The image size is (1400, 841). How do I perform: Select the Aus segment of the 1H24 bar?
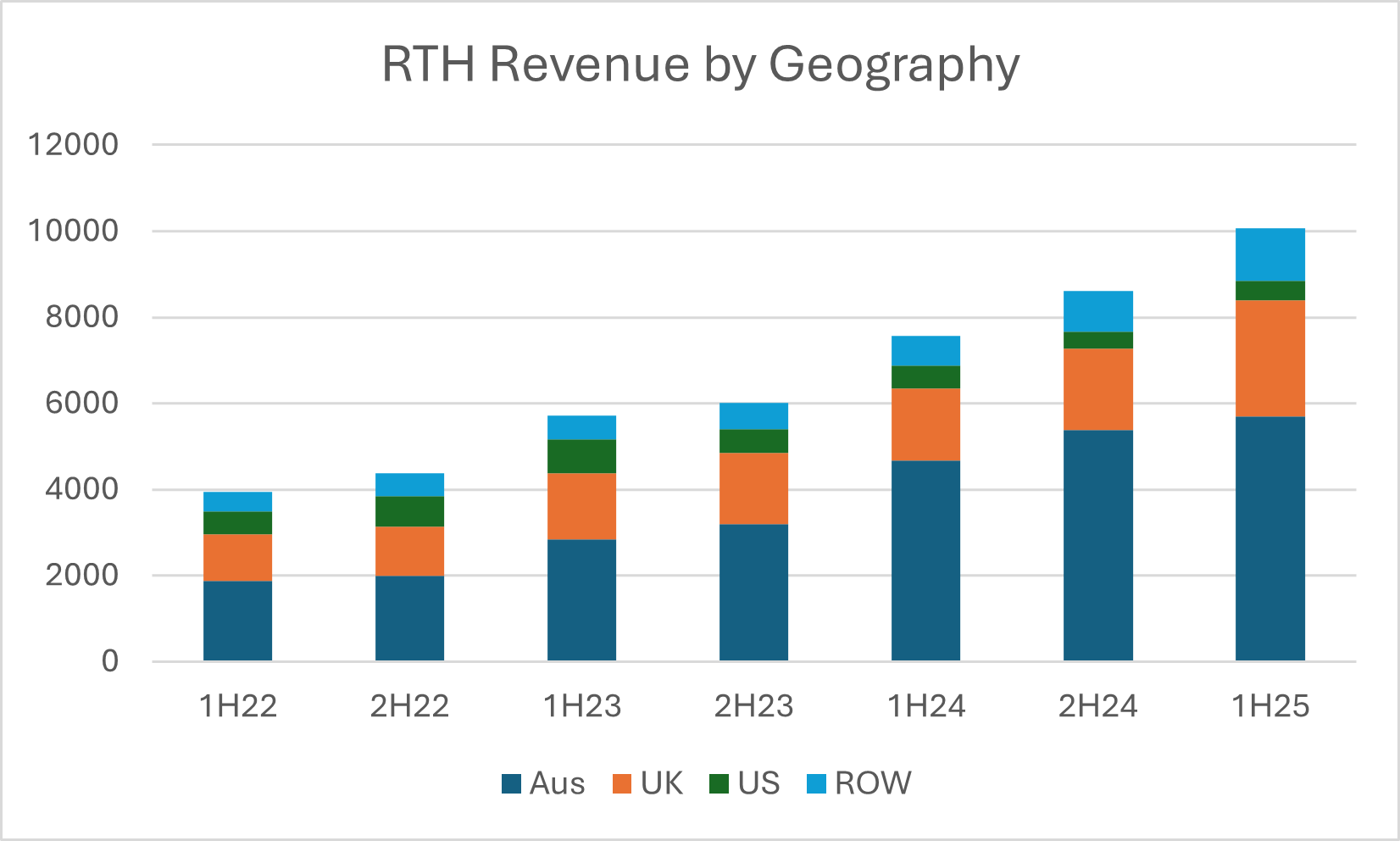pyautogui.click(x=925, y=560)
